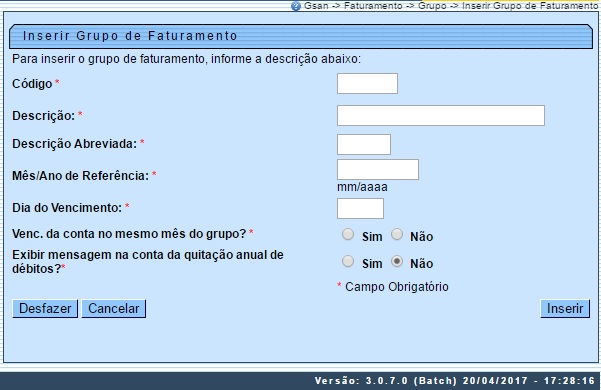Viewport: 601px width, 390px height.
Task: Choose Não for Venc. da conta no mesmo mês
Action: [x=397, y=234]
